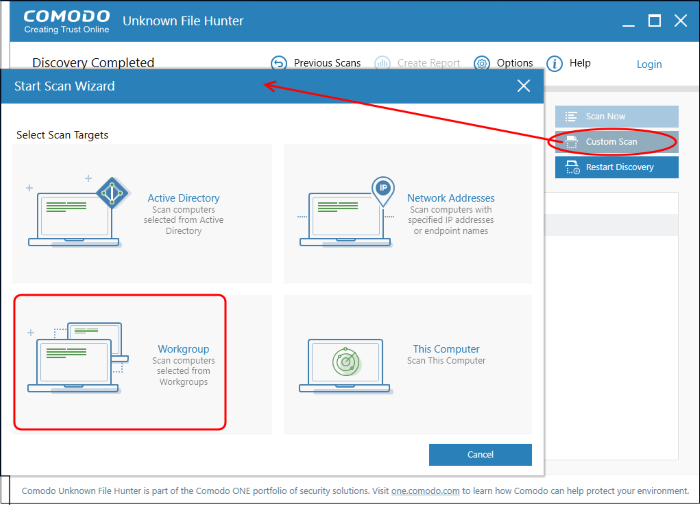The height and width of the screenshot is (505, 700).
Task: Click the Help info icon
Action: coord(554,63)
